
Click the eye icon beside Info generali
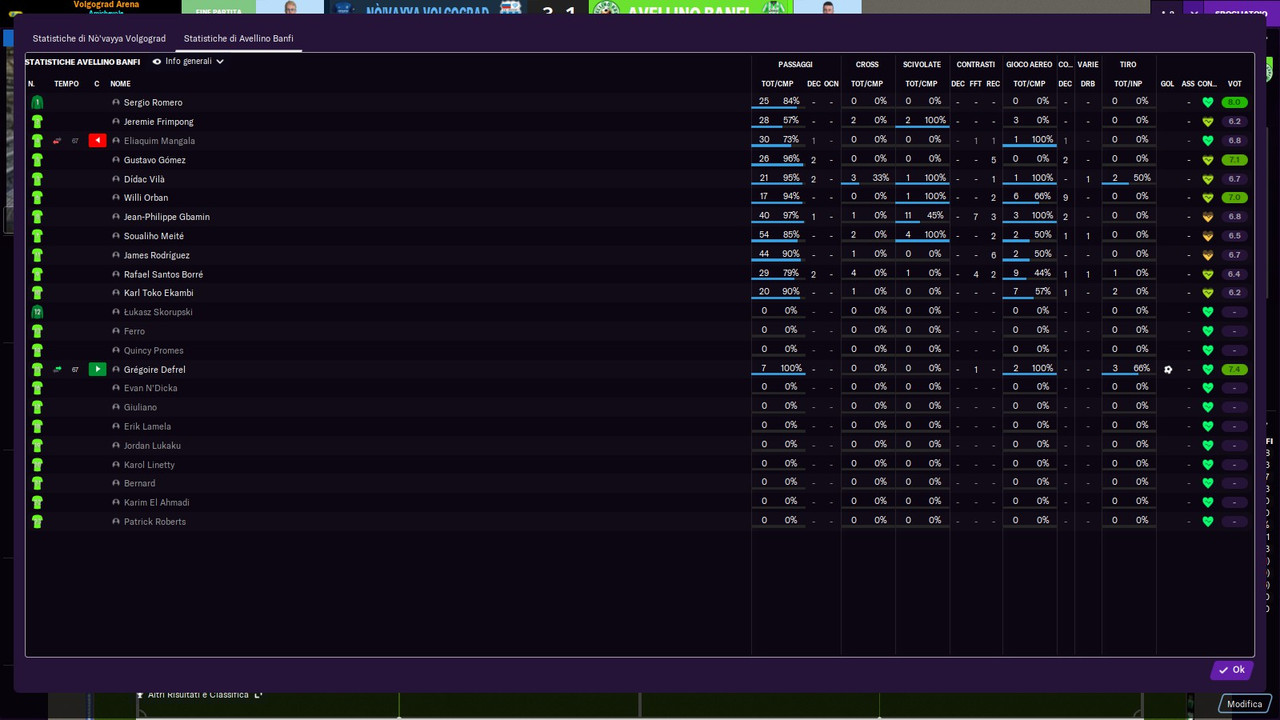point(157,61)
